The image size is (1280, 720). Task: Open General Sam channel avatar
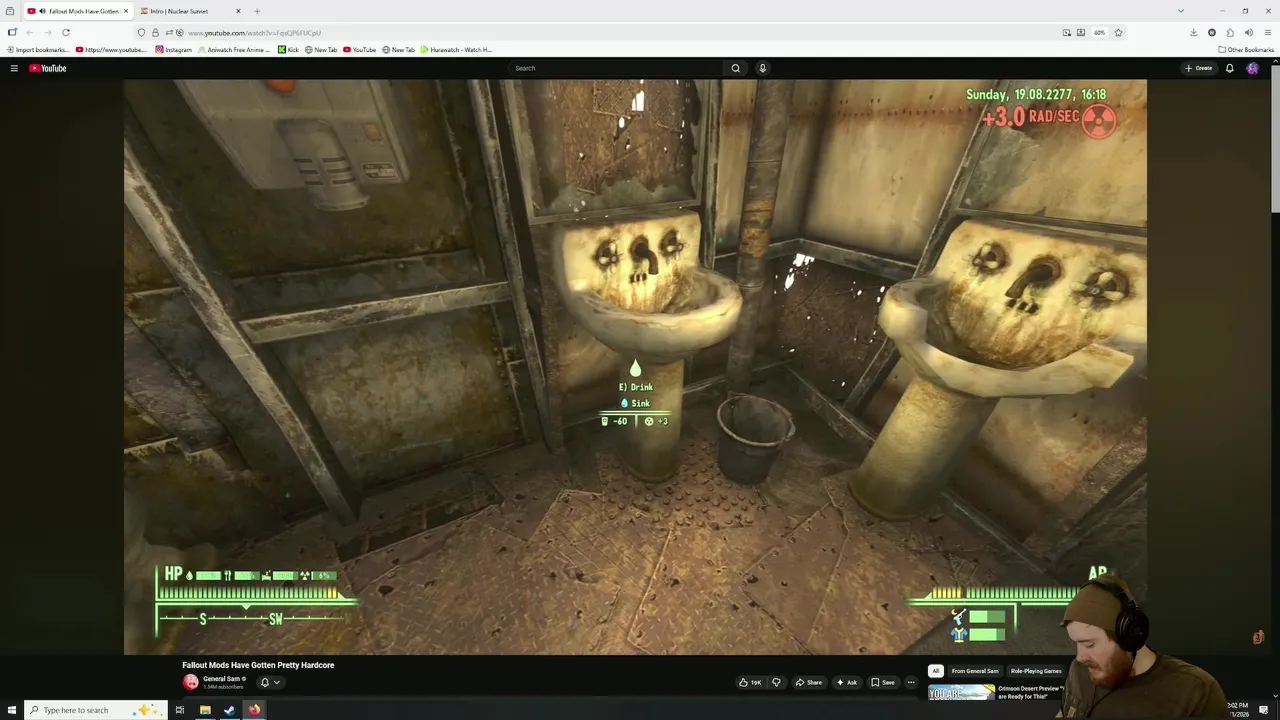[190, 682]
